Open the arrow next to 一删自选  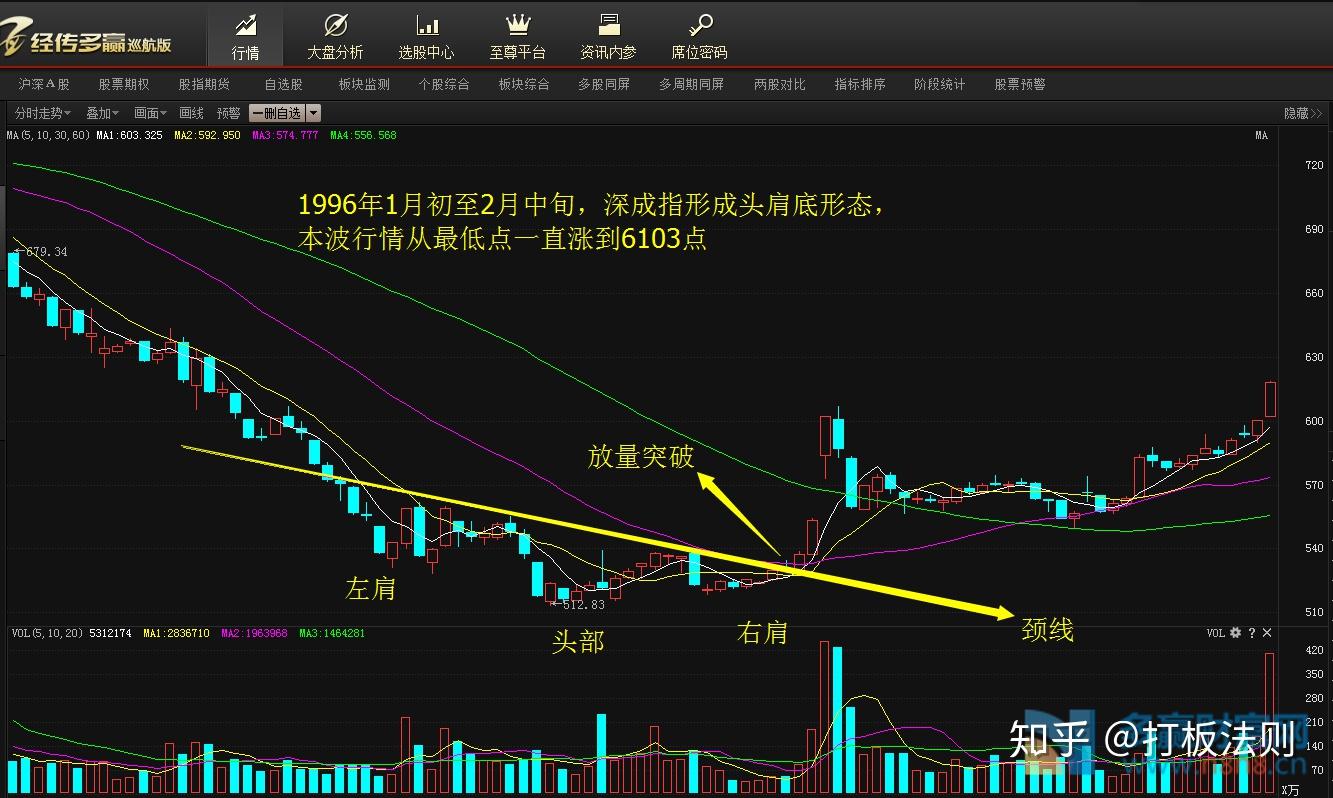tap(313, 113)
